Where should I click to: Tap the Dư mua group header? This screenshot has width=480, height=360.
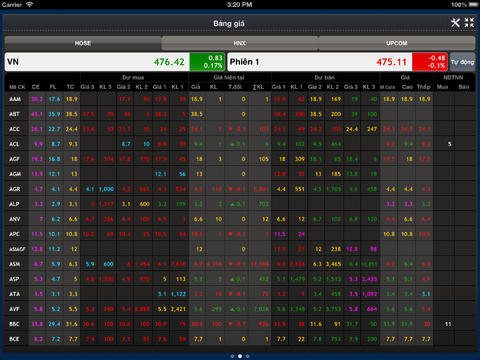pyautogui.click(x=133, y=78)
